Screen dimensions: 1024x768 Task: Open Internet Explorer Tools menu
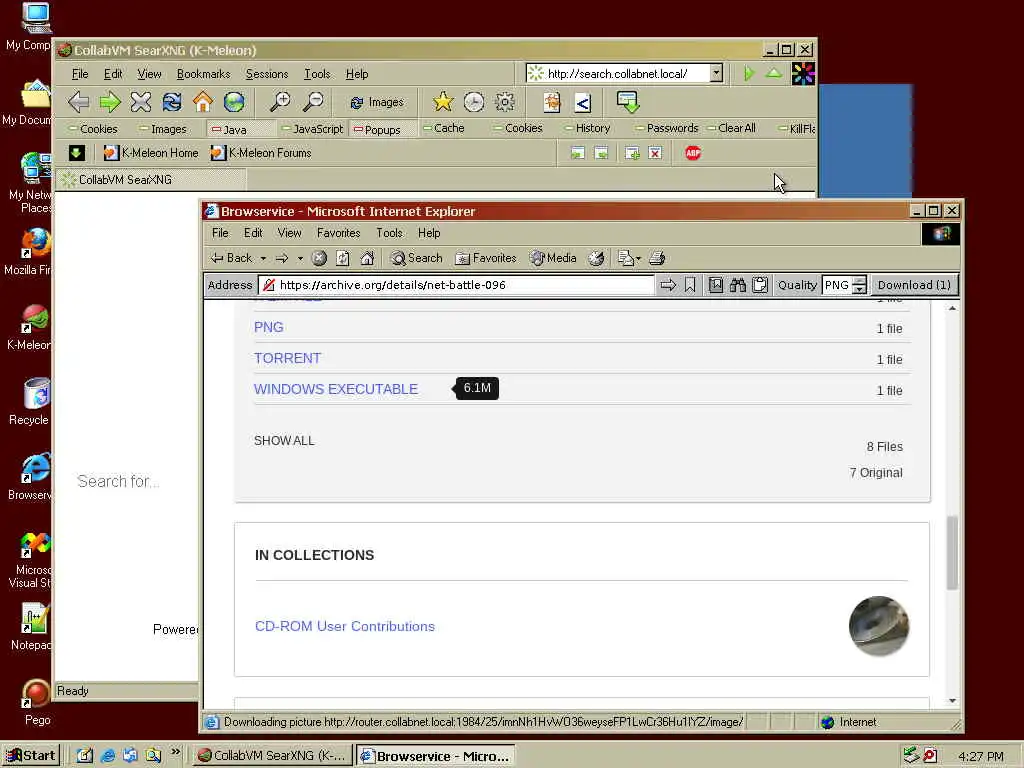(x=389, y=232)
